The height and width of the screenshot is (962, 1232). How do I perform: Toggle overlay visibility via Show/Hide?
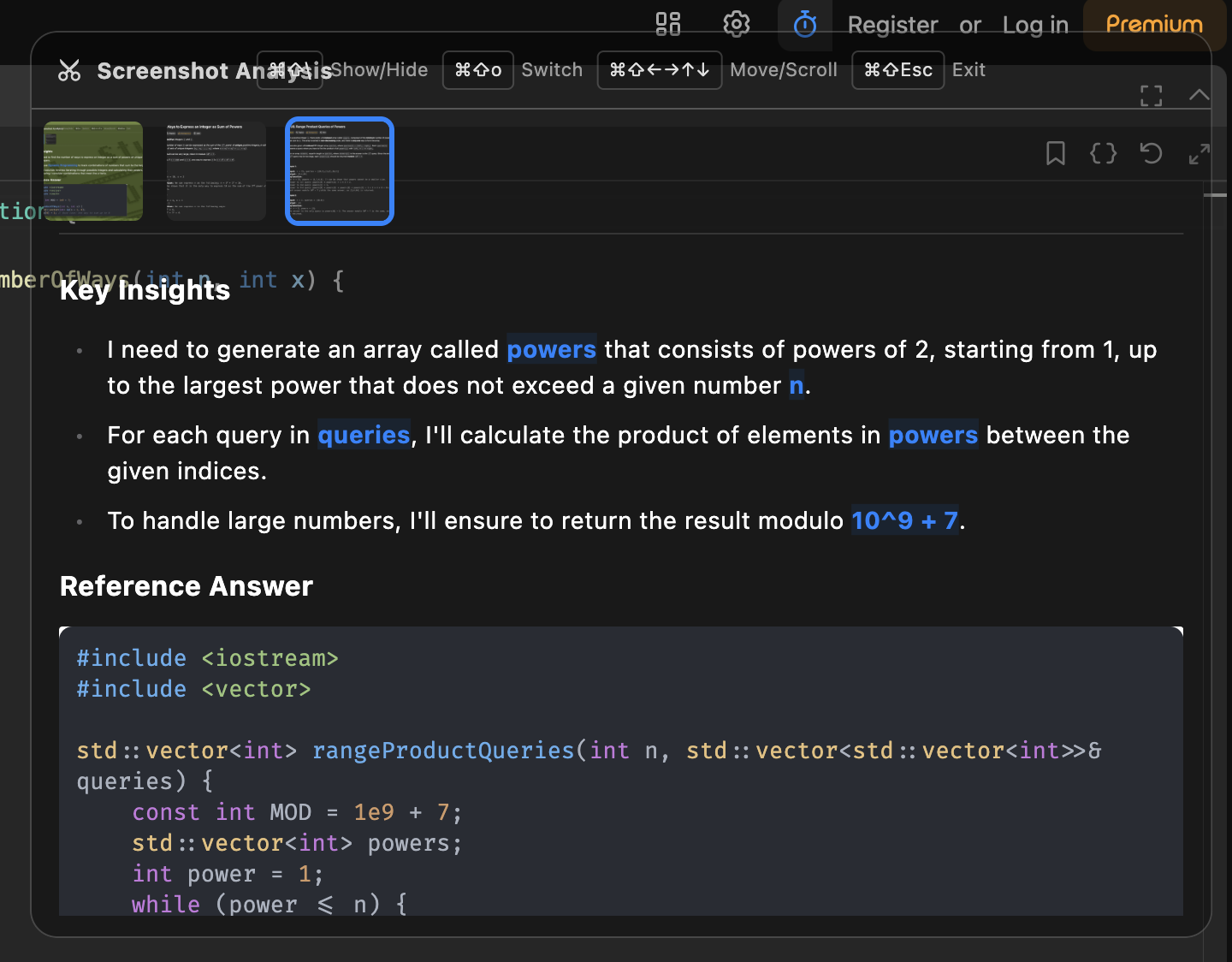380,69
